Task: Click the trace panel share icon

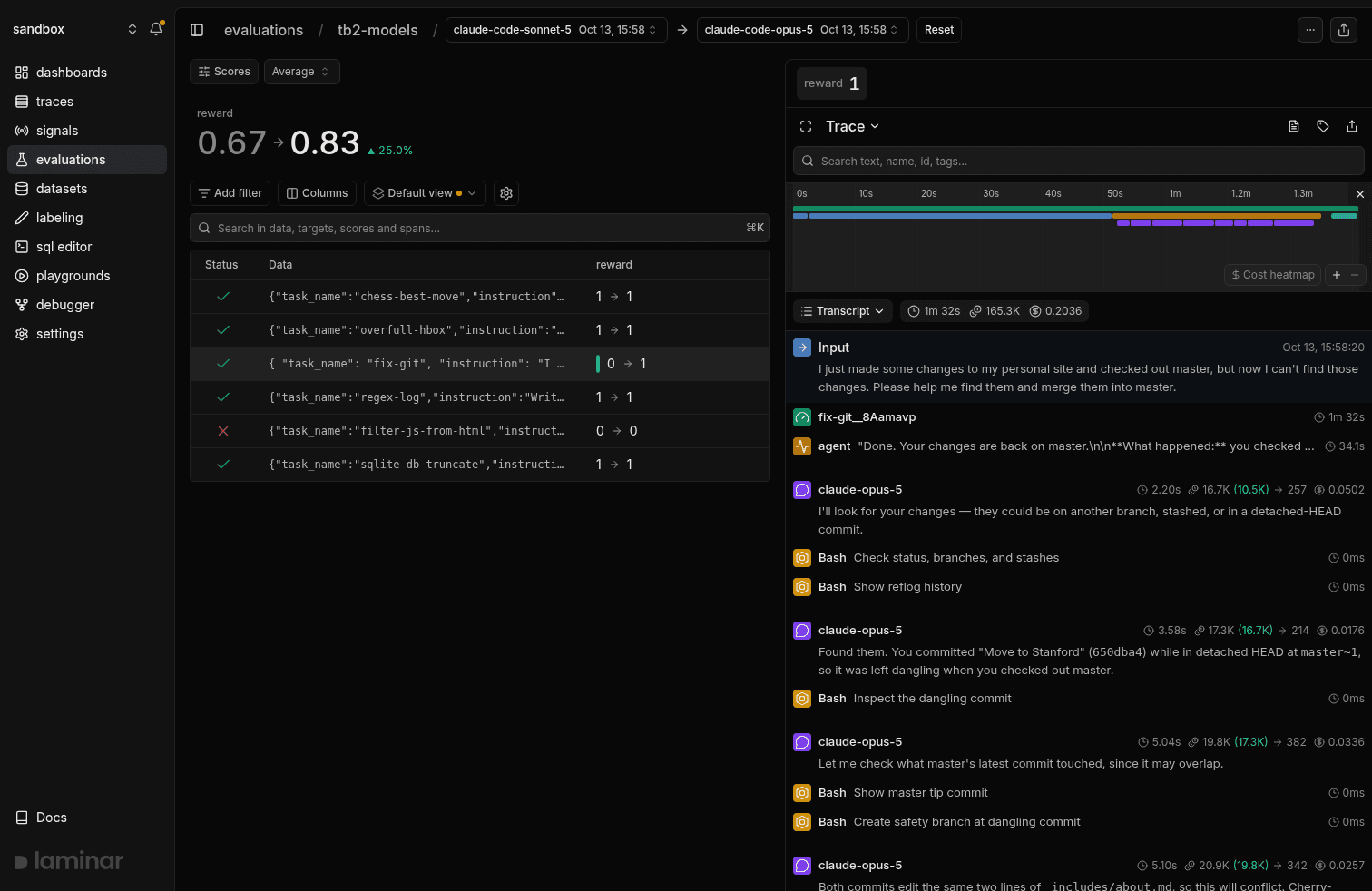Action: pos(1352,126)
